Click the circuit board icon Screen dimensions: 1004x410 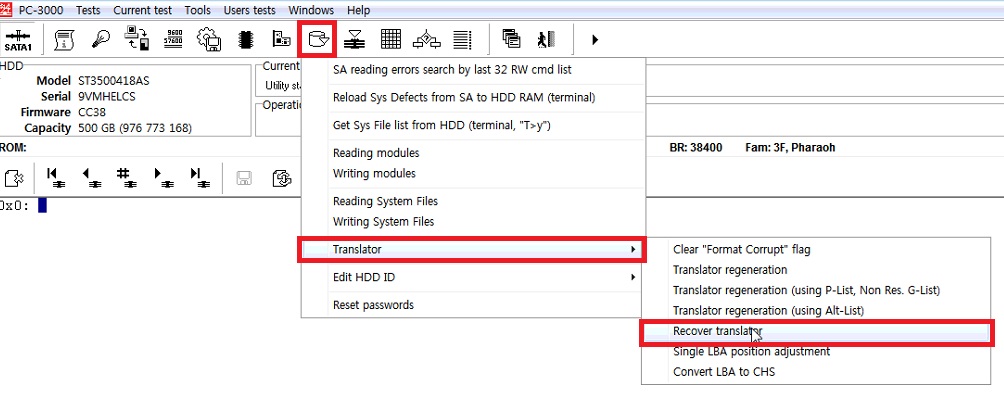tap(281, 40)
